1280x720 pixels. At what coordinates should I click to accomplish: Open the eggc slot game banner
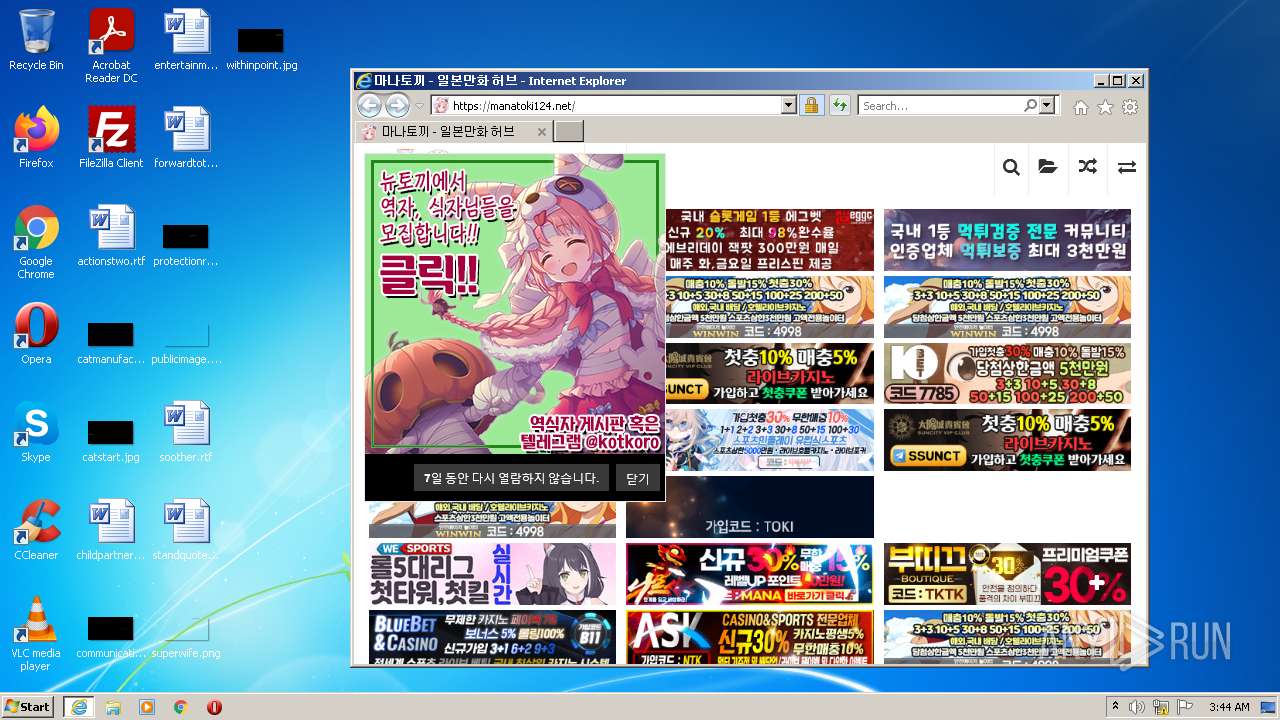pyautogui.click(x=769, y=240)
